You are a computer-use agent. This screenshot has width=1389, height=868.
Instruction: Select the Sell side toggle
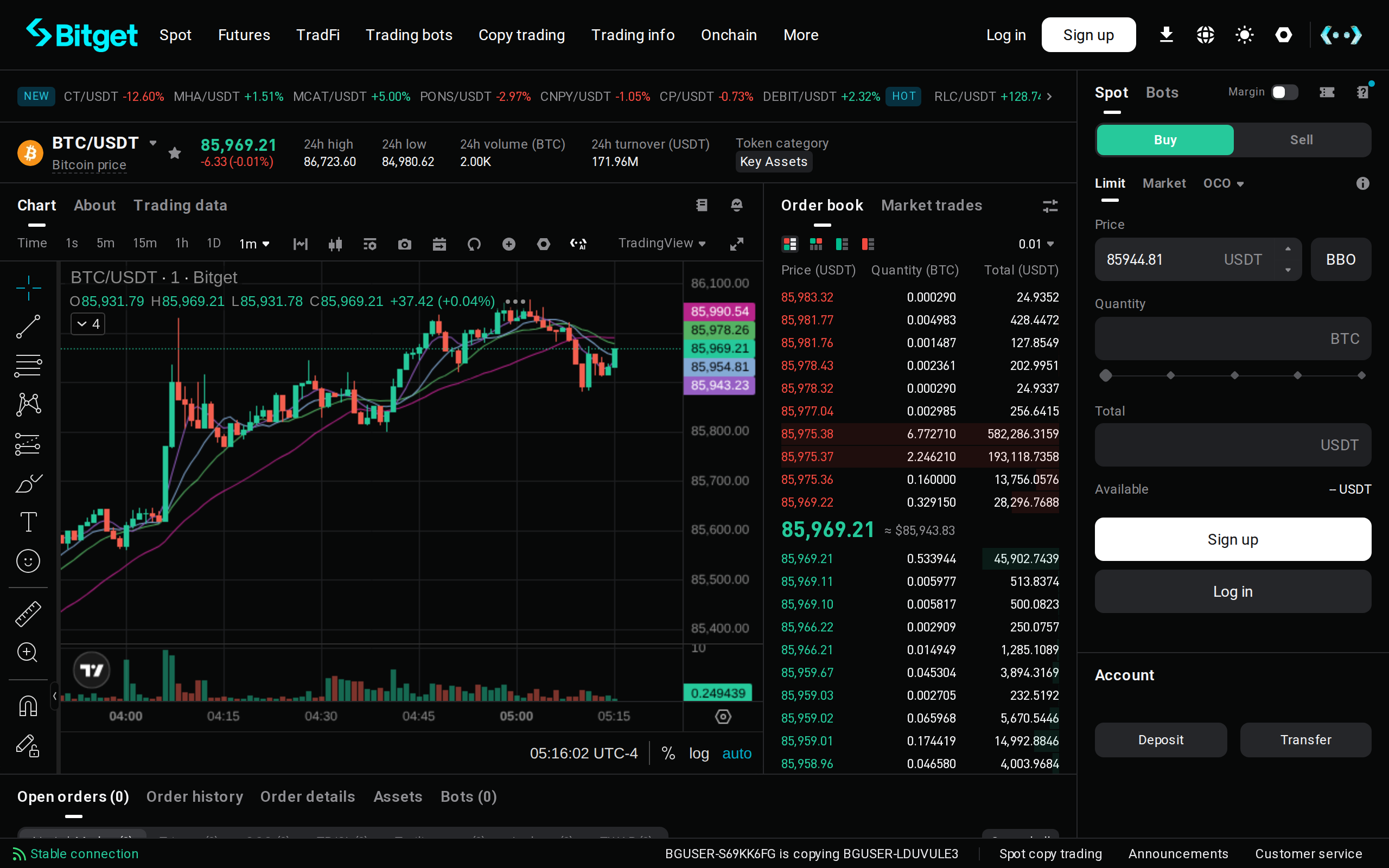(1301, 140)
